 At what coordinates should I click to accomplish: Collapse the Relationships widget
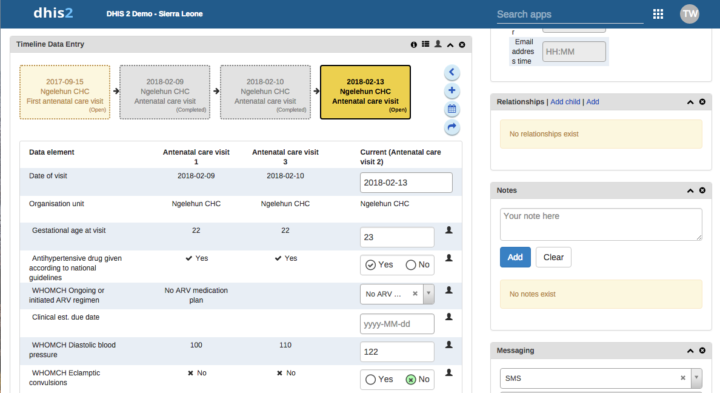pos(690,102)
